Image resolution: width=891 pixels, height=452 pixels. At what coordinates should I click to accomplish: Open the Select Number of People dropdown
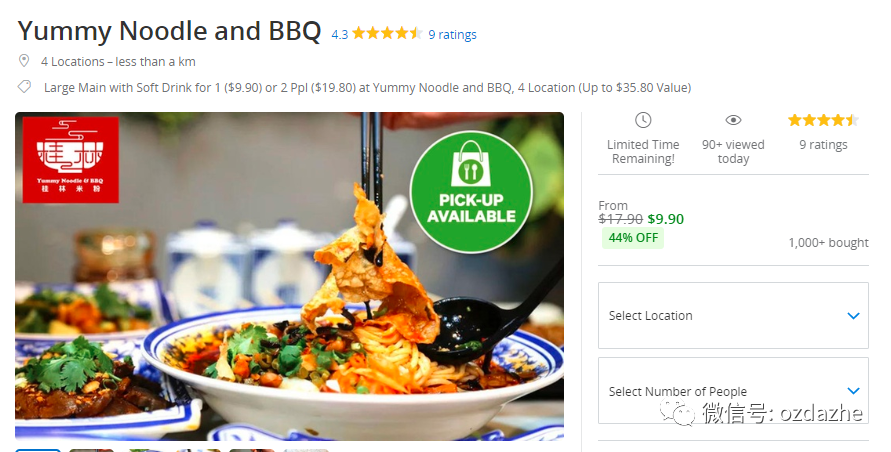733,391
